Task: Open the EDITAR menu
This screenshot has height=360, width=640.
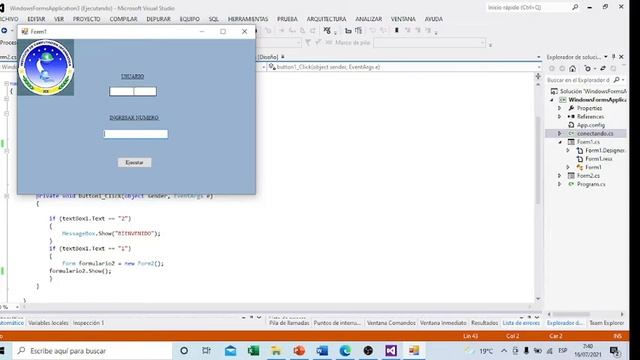Action: [36, 19]
